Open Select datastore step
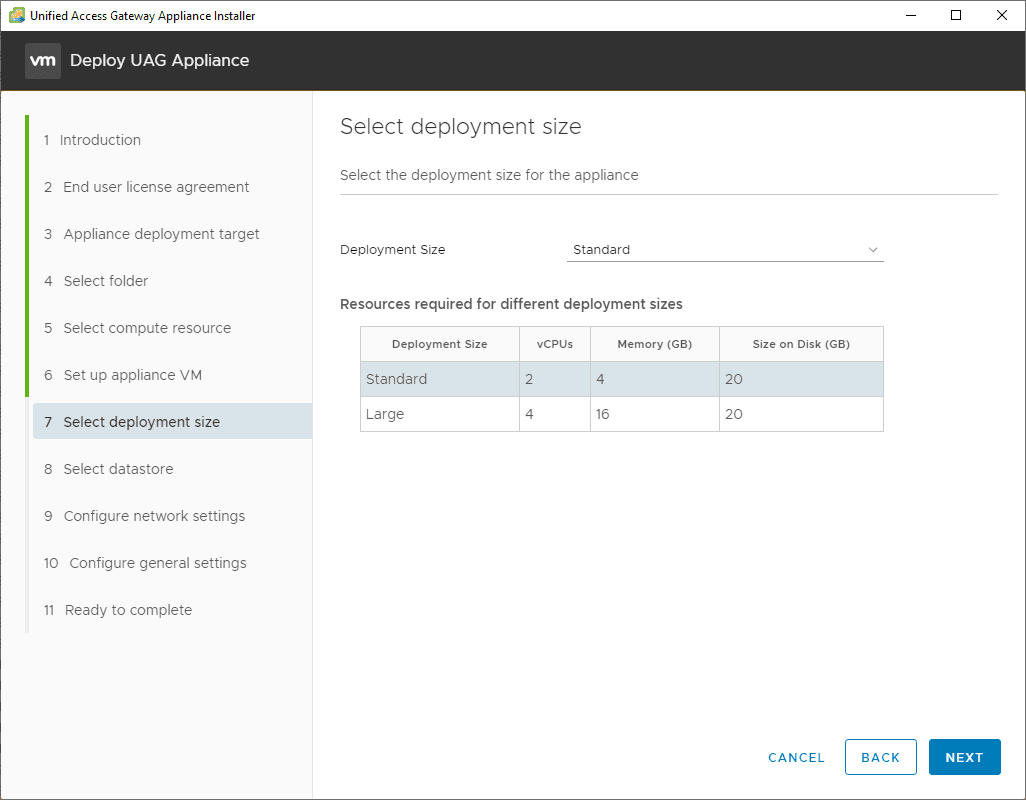This screenshot has height=800, width=1026. point(118,469)
